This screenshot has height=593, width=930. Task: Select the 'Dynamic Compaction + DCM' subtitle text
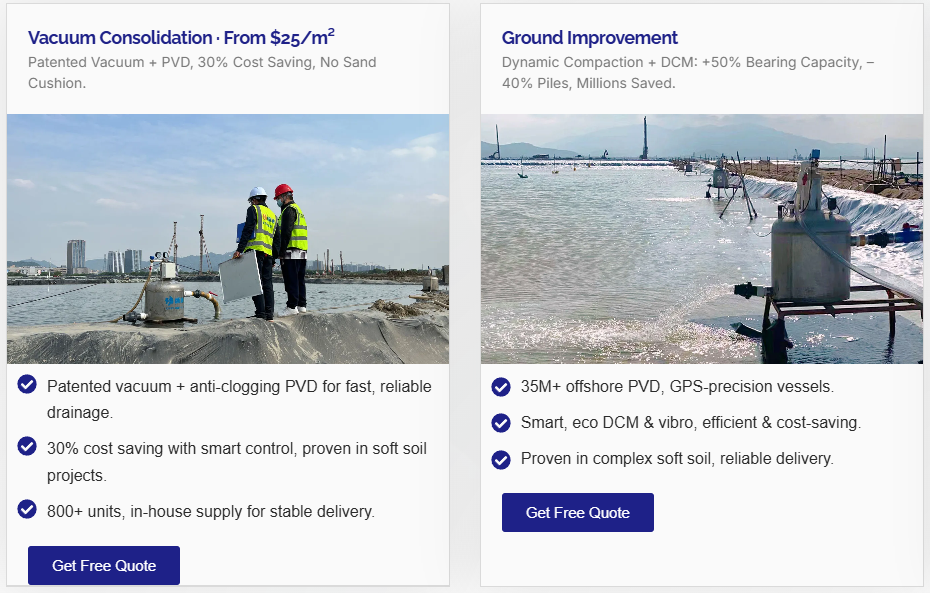(687, 72)
